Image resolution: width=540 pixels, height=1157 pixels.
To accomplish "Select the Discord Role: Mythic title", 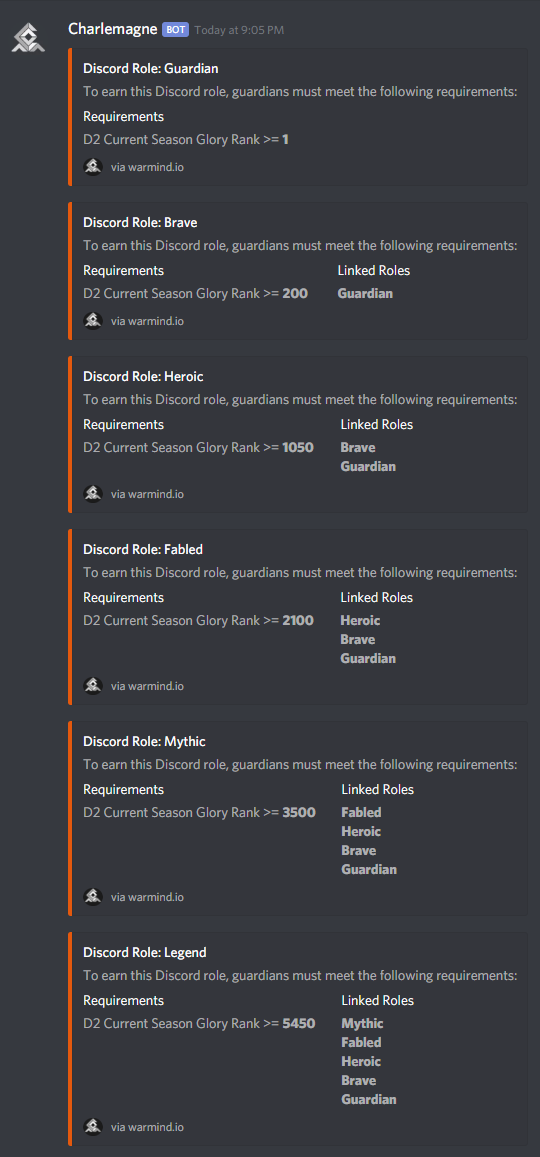I will coord(145,741).
